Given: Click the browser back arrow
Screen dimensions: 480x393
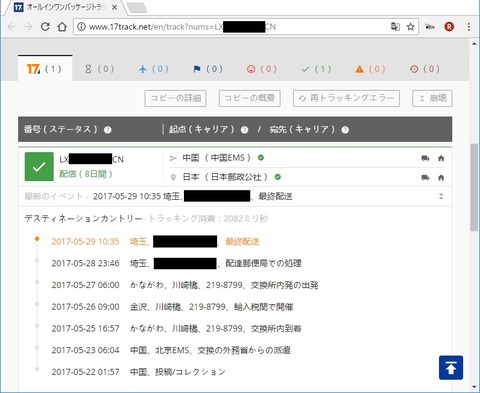Looking at the screenshot, I should [12, 27].
